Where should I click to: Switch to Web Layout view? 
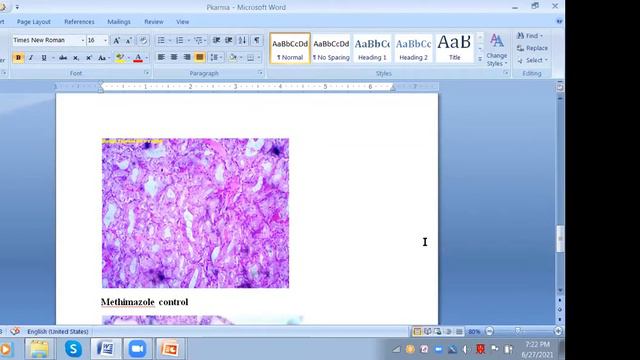[x=438, y=331]
